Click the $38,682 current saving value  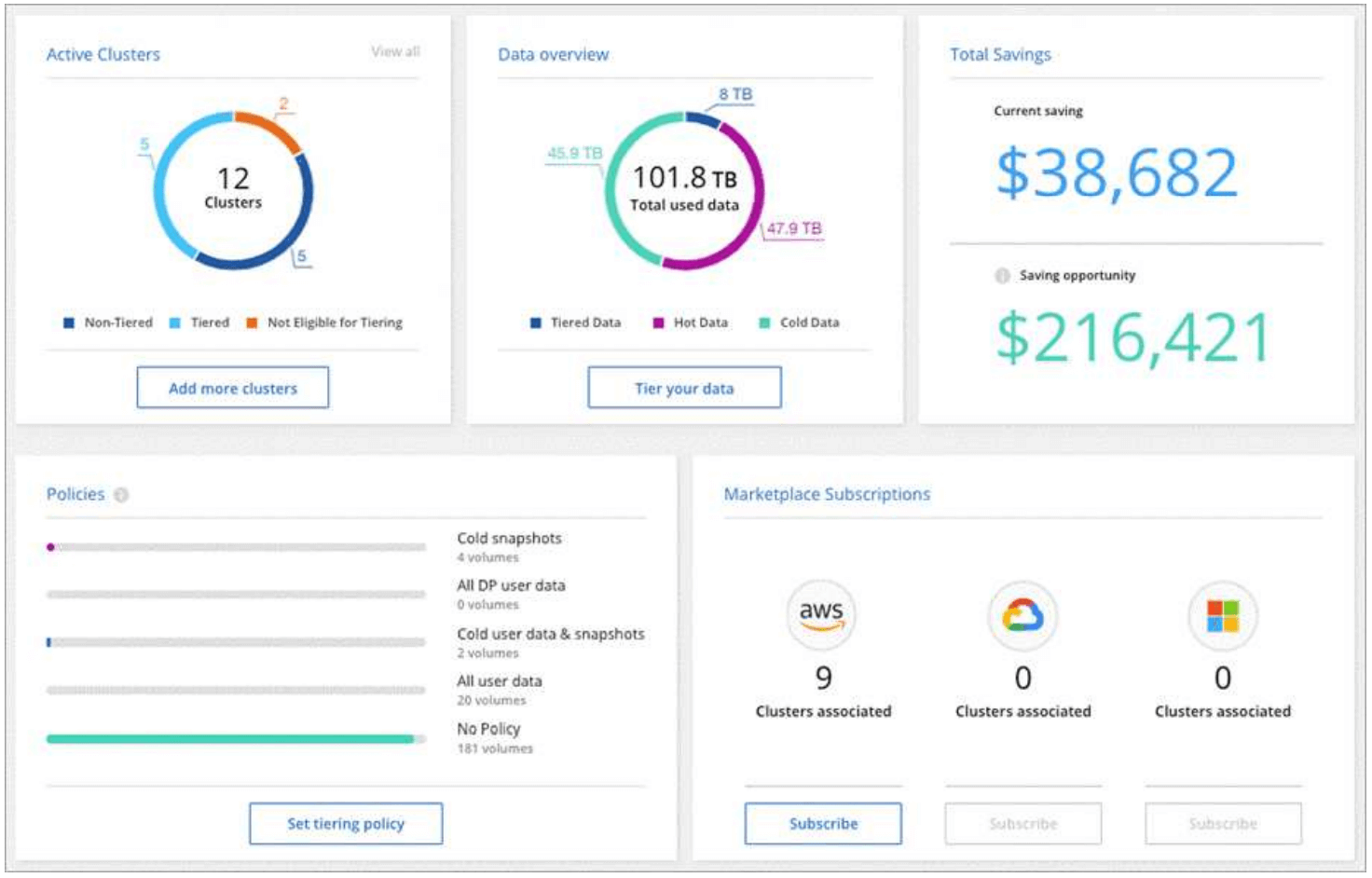(x=1118, y=173)
